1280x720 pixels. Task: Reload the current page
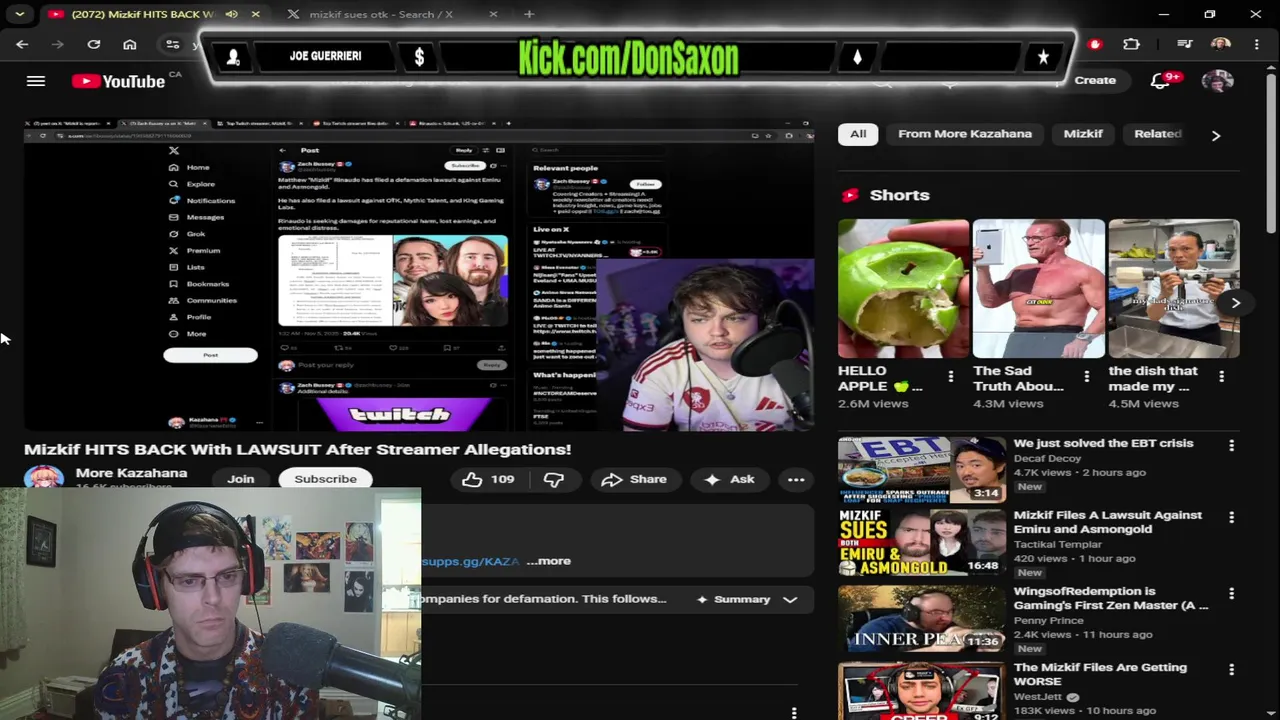(x=94, y=44)
